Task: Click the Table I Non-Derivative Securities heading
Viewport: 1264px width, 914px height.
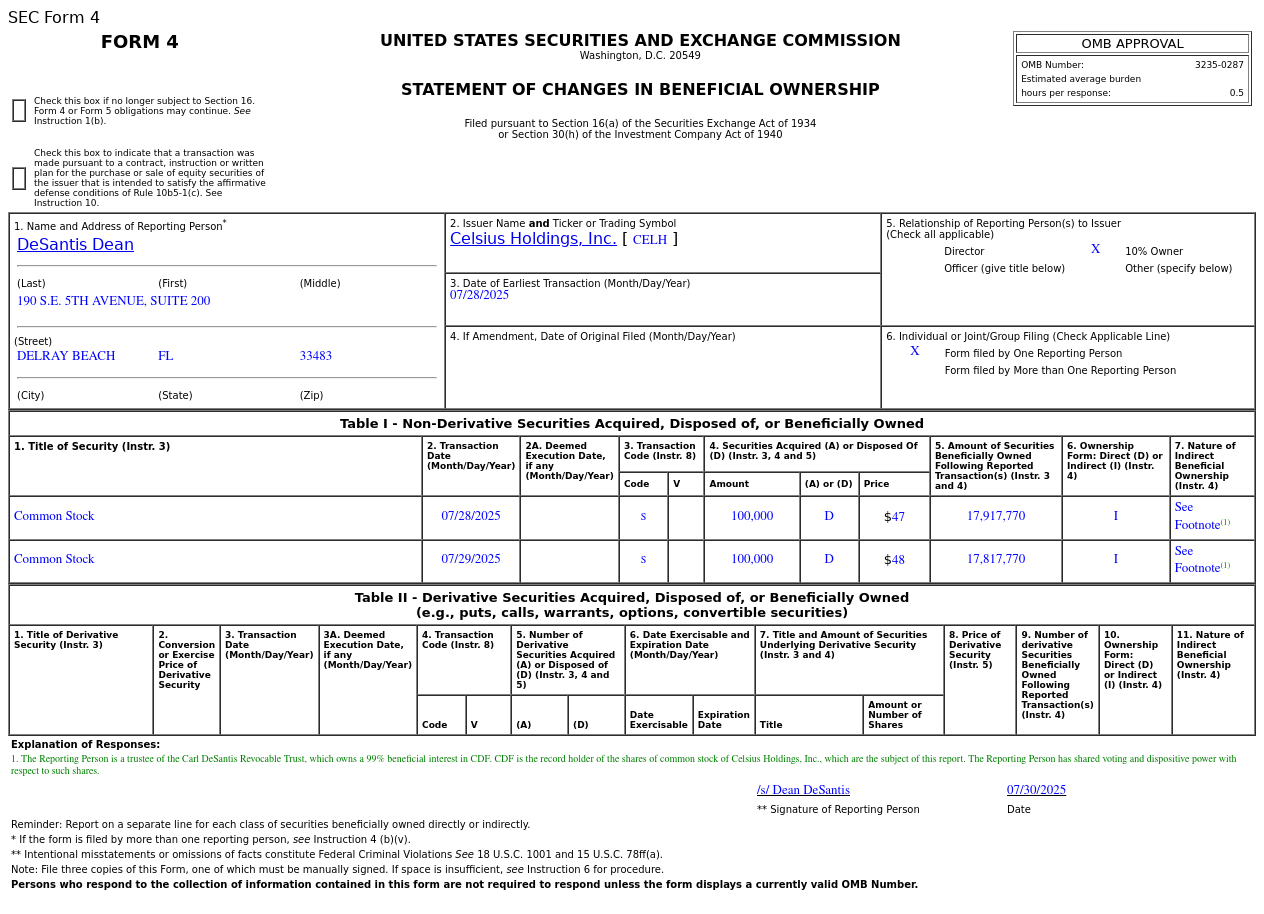Action: (x=632, y=424)
